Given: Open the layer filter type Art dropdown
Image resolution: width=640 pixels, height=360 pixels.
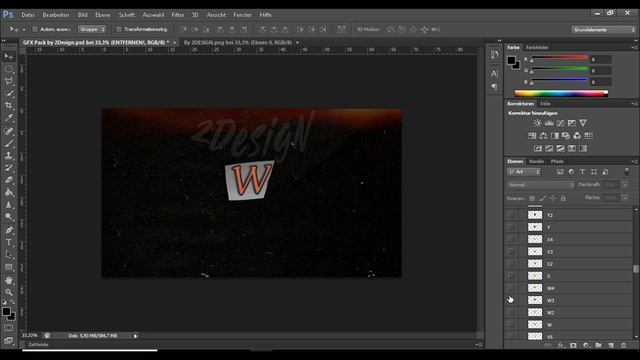Looking at the screenshot, I should 524,172.
